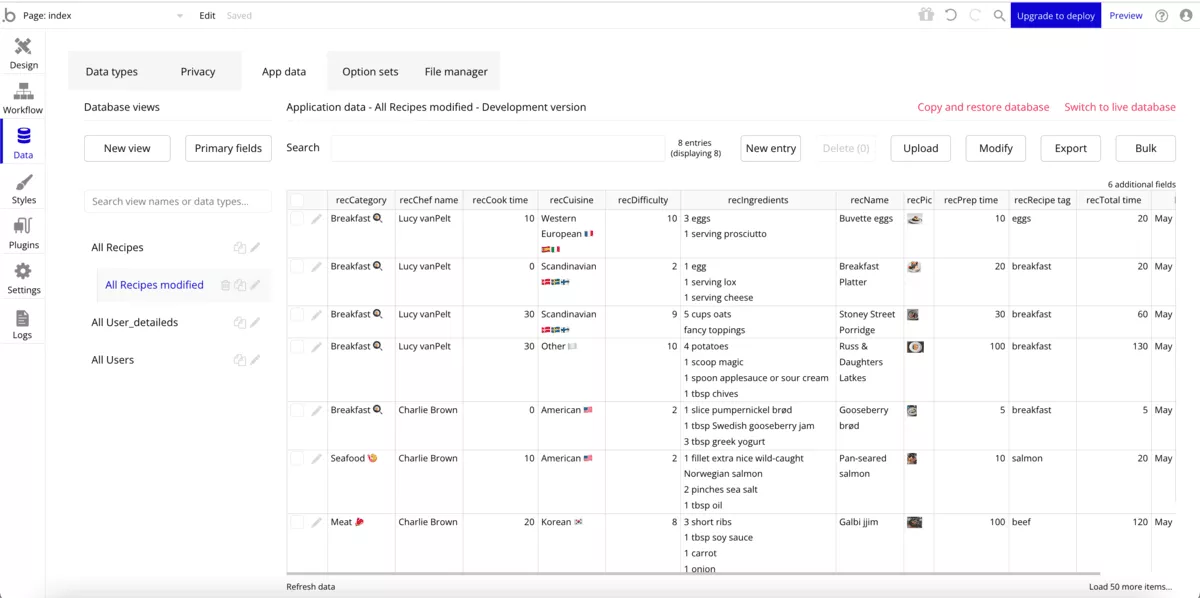Check the select-all box in the table header
The image size is (1200, 598).
pos(296,199)
